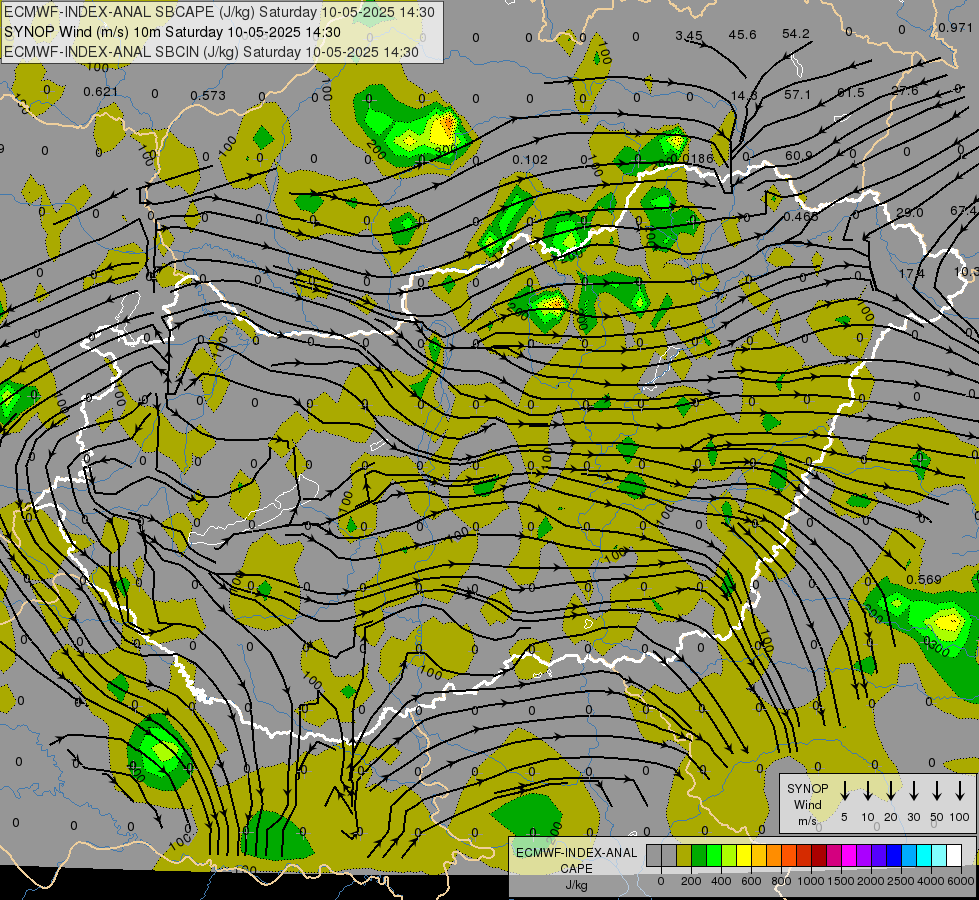979x900 pixels.
Task: Click the wind arrow labeled 50
Action: click(x=937, y=790)
